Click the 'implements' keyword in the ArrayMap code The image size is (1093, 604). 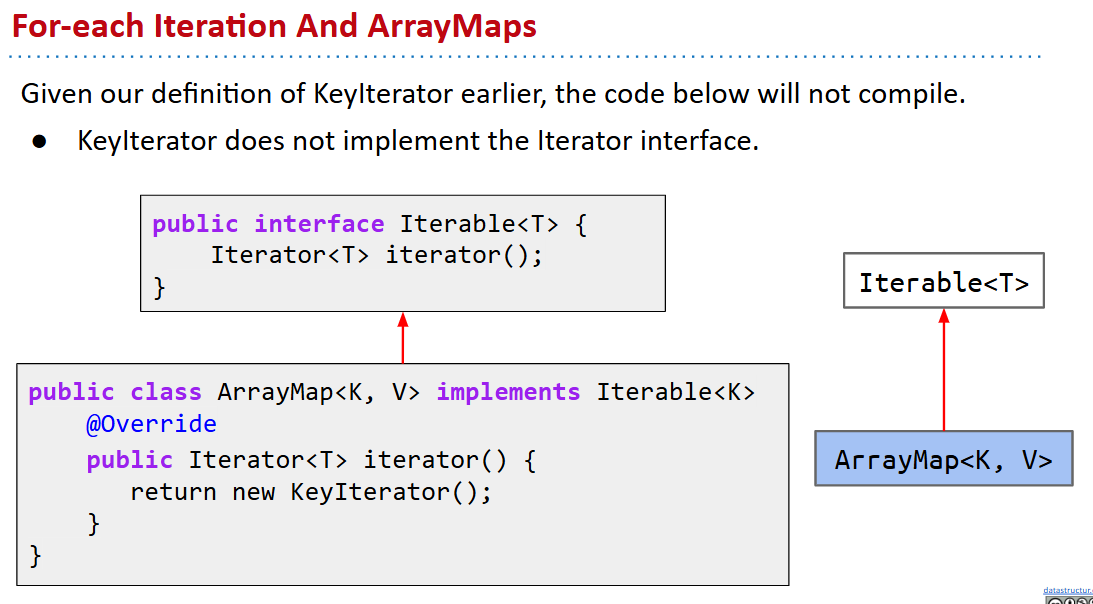[508, 392]
